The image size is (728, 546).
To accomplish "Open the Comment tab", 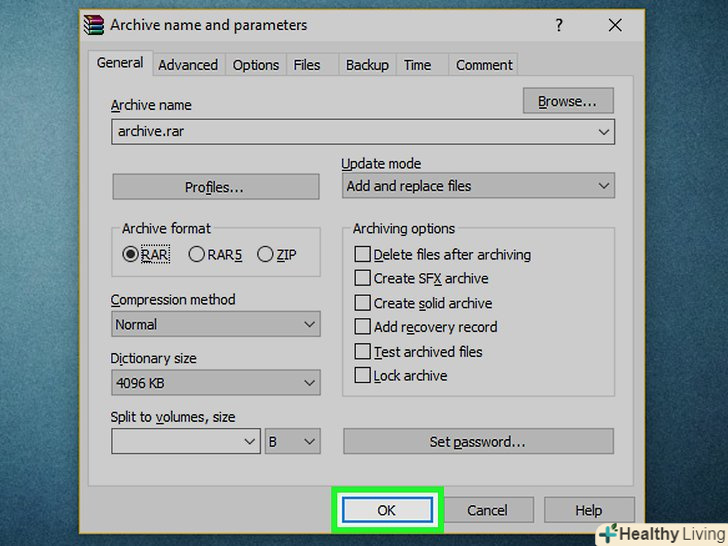I will click(484, 65).
